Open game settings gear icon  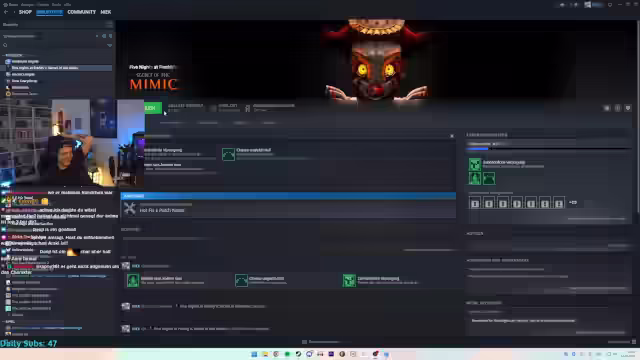pos(607,108)
